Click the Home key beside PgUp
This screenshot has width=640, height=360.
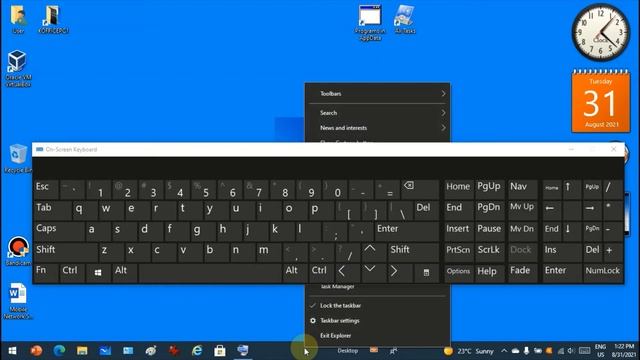(x=458, y=189)
